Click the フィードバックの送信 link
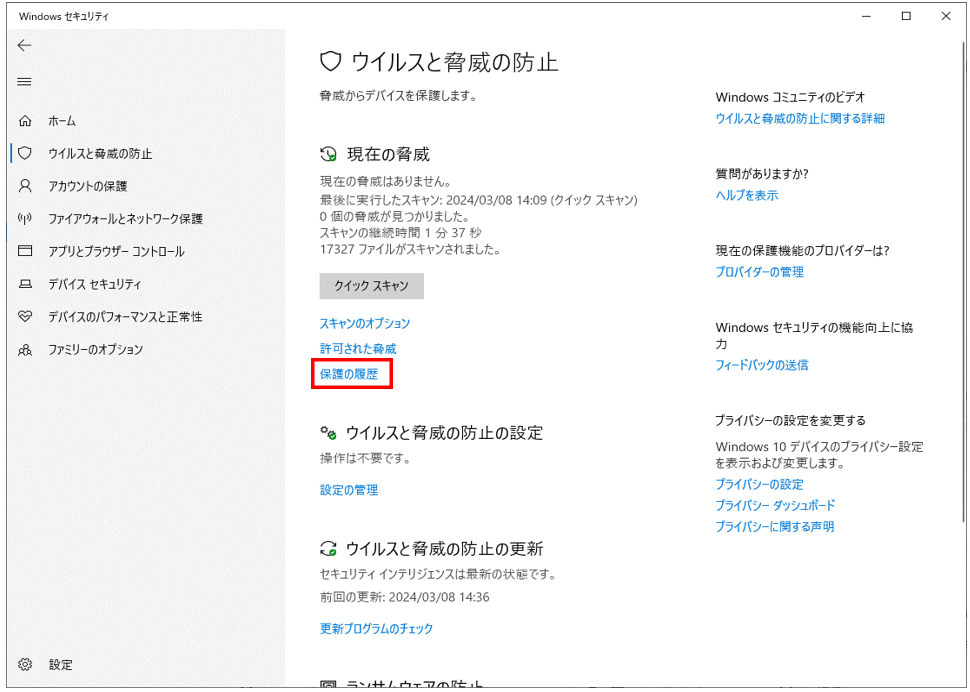 pos(762,365)
